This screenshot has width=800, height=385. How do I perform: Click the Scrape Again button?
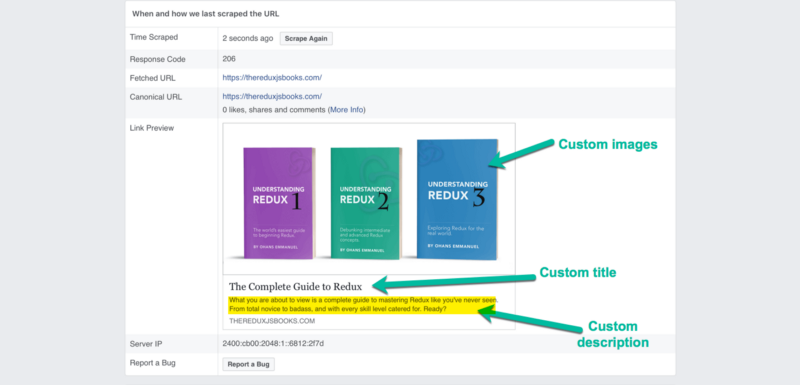pyautogui.click(x=306, y=39)
